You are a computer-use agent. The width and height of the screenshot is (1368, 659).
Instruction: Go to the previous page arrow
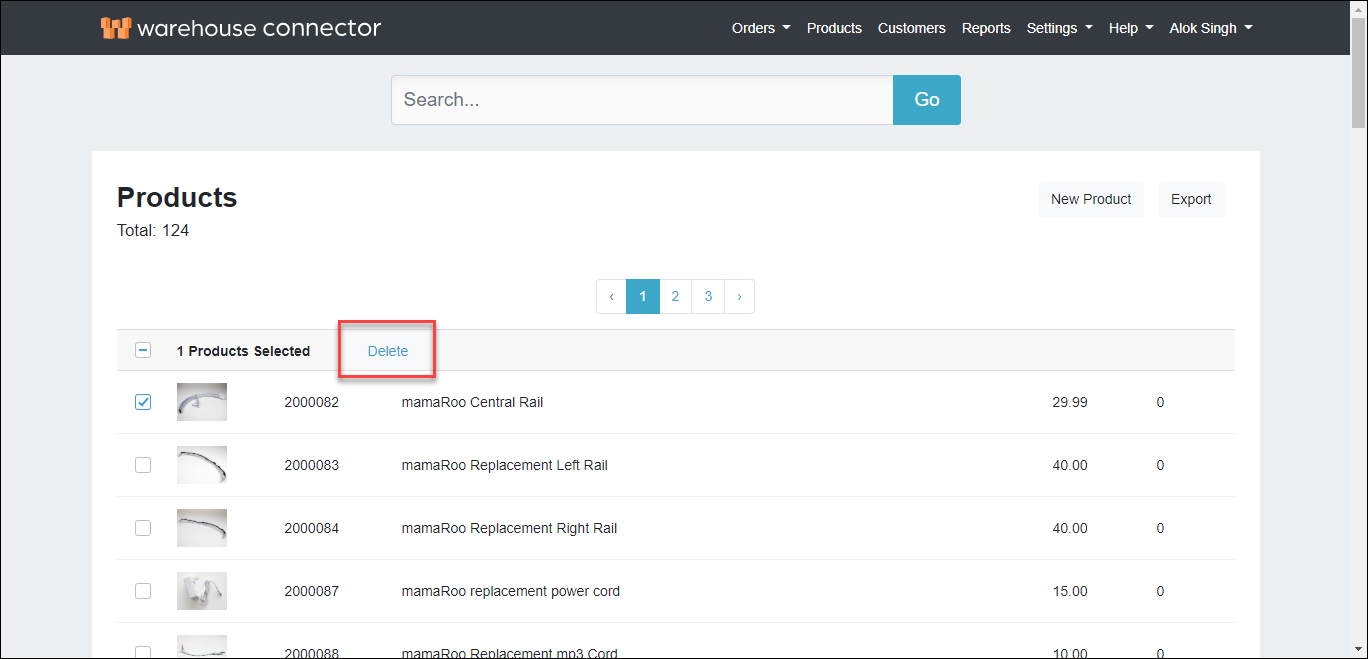611,297
